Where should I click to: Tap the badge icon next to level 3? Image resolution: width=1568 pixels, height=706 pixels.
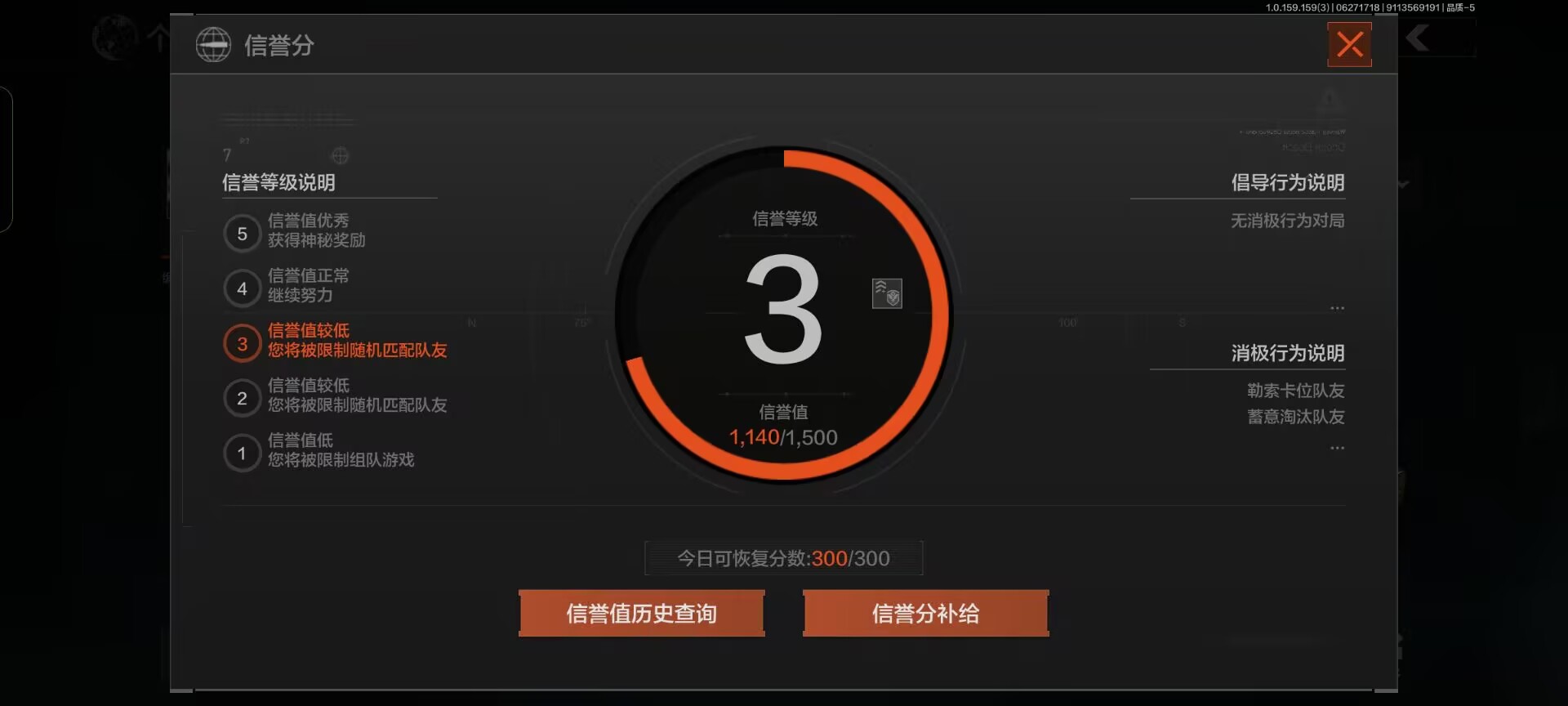pos(887,293)
